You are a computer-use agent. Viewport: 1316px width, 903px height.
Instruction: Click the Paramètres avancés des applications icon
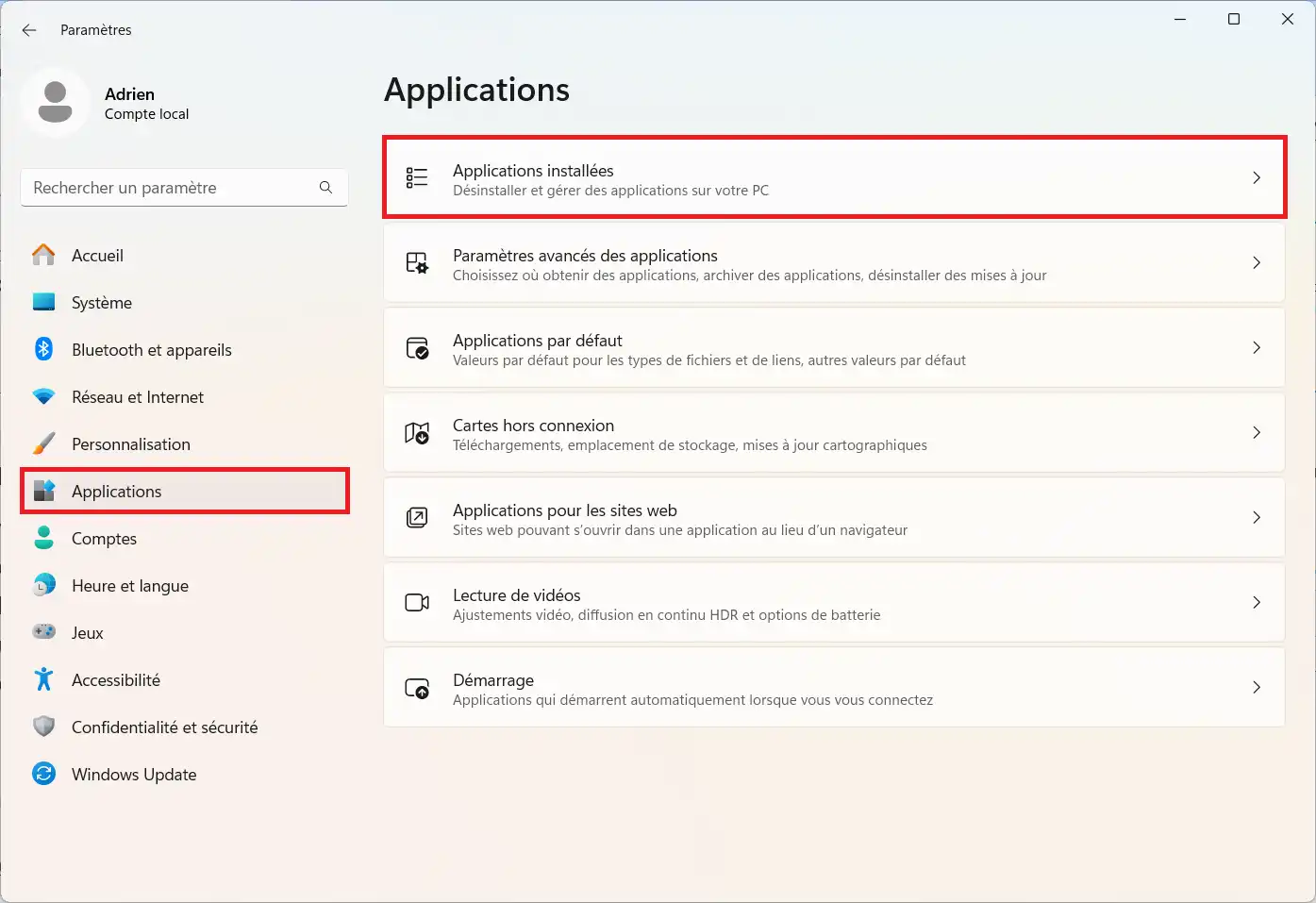(417, 262)
